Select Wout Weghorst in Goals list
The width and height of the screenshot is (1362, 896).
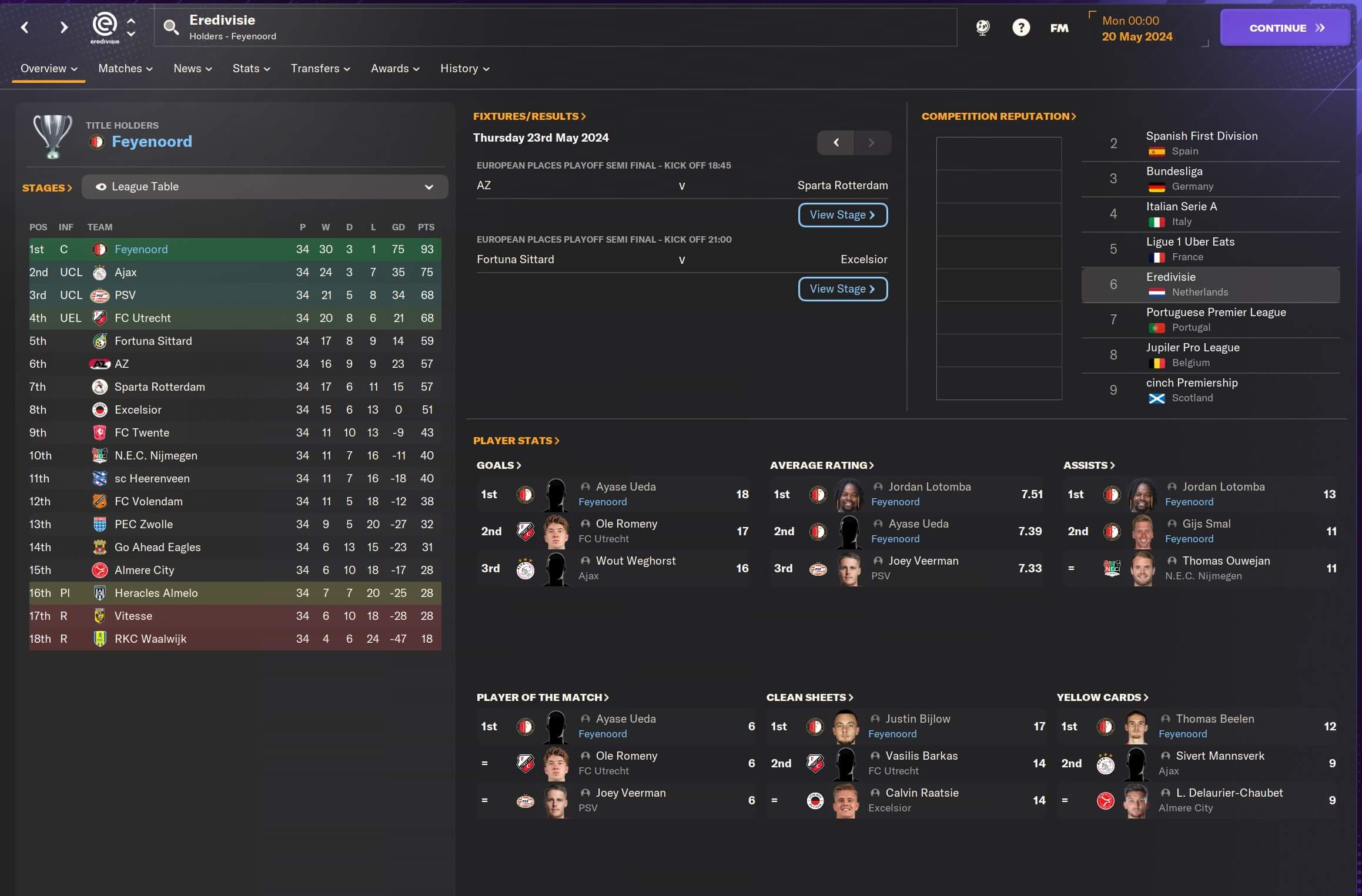coord(614,569)
